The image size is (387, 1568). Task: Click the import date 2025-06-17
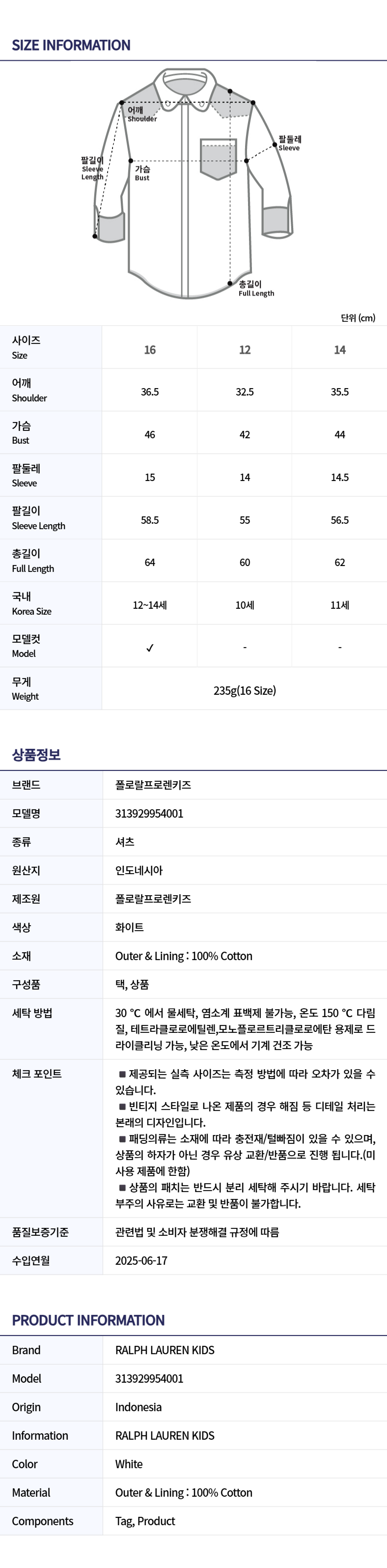(x=141, y=1260)
